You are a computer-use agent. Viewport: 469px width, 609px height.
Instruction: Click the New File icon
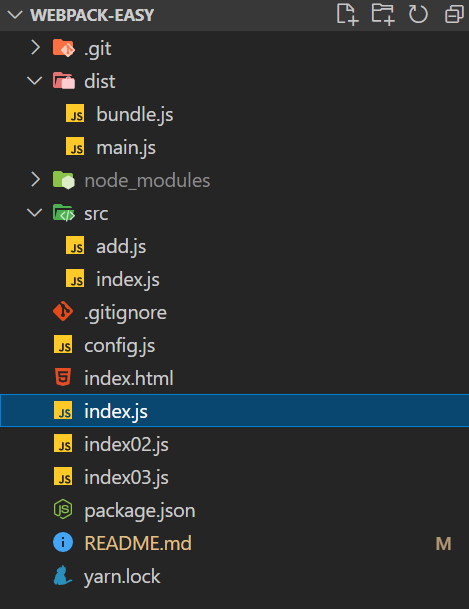tap(347, 15)
